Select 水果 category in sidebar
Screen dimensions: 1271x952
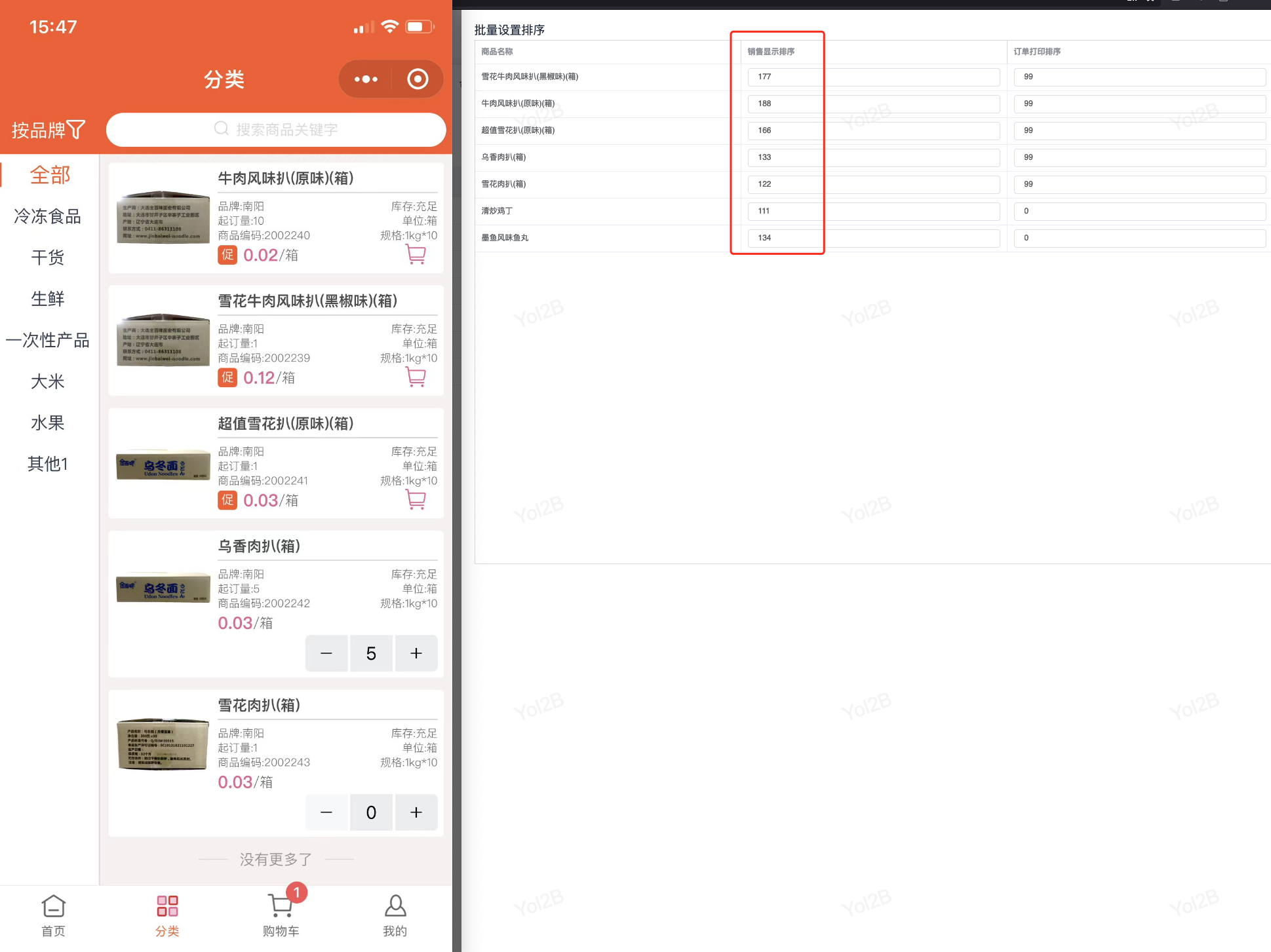(x=48, y=423)
